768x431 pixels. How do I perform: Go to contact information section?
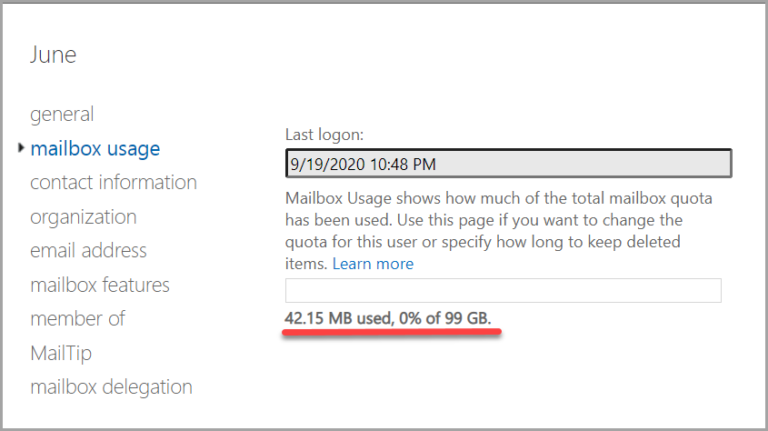pyautogui.click(x=113, y=182)
